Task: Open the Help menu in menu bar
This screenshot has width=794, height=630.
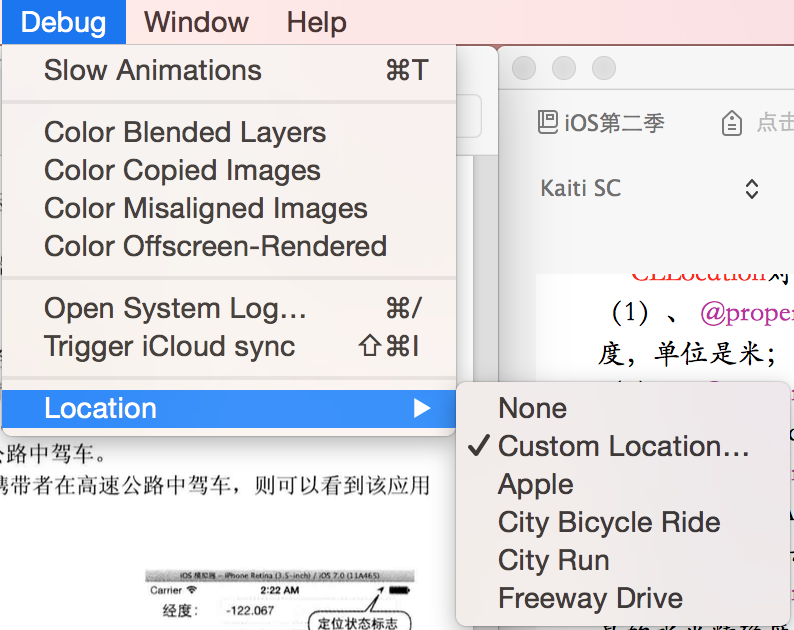Action: 316,22
